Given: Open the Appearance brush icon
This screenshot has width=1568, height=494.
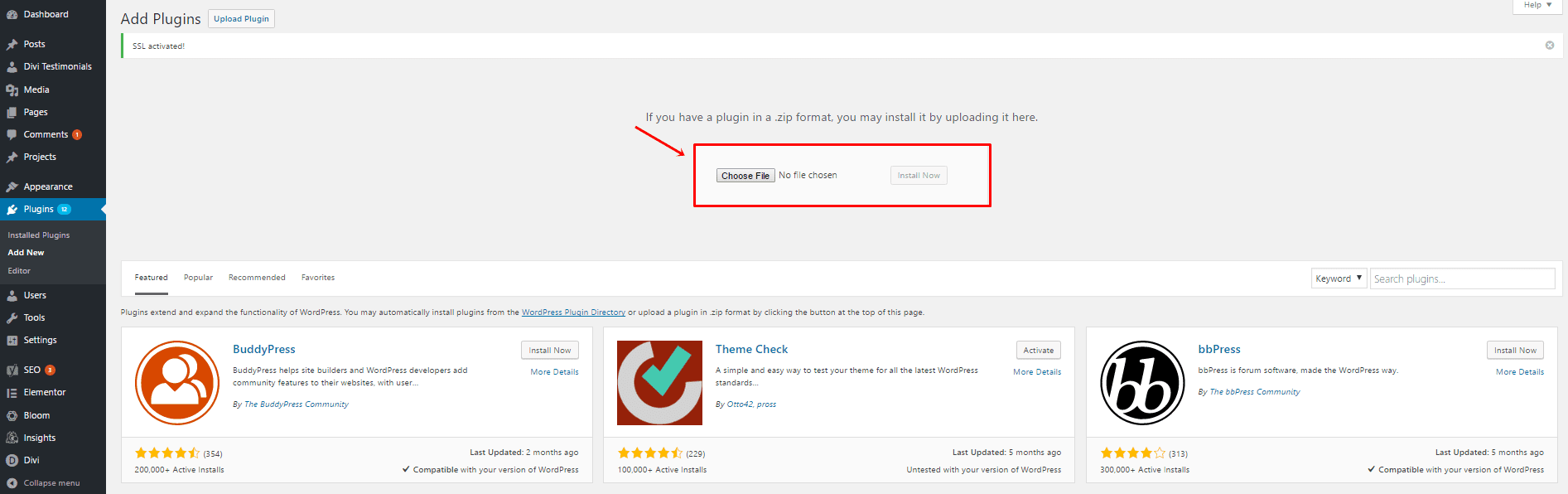Looking at the screenshot, I should click(x=12, y=186).
